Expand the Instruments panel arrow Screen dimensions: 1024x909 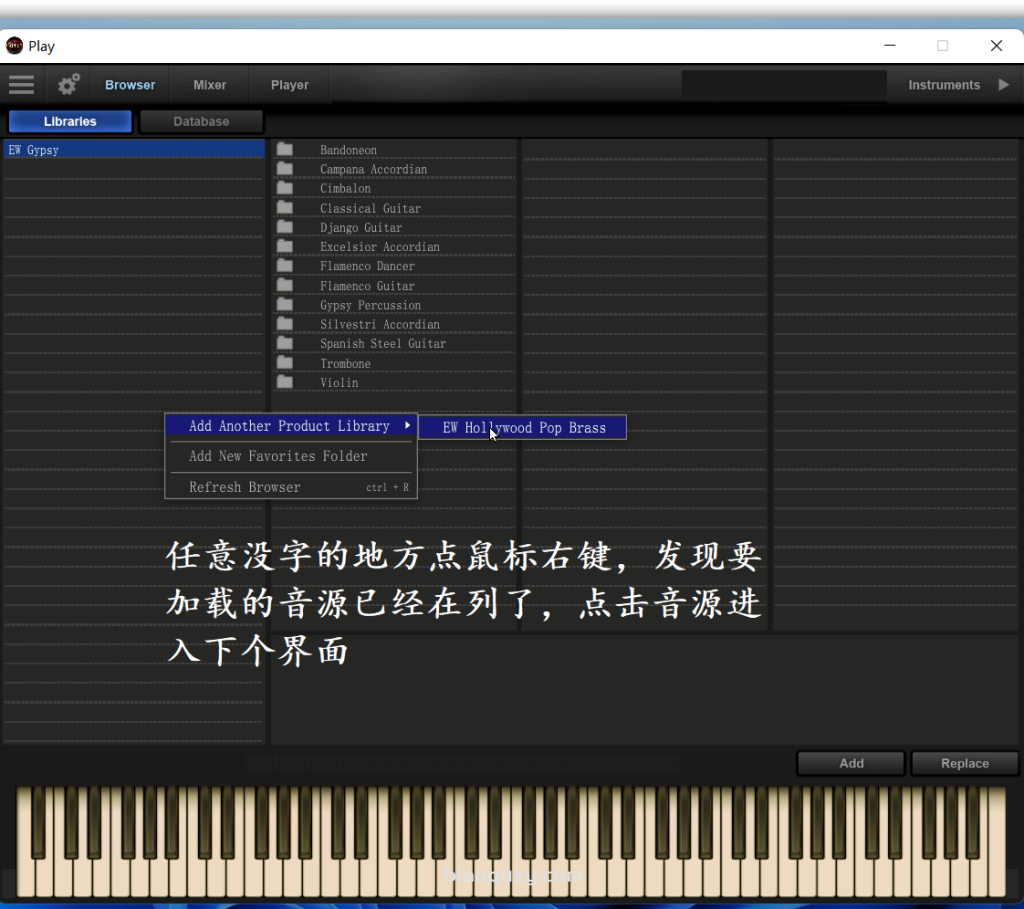[1004, 85]
